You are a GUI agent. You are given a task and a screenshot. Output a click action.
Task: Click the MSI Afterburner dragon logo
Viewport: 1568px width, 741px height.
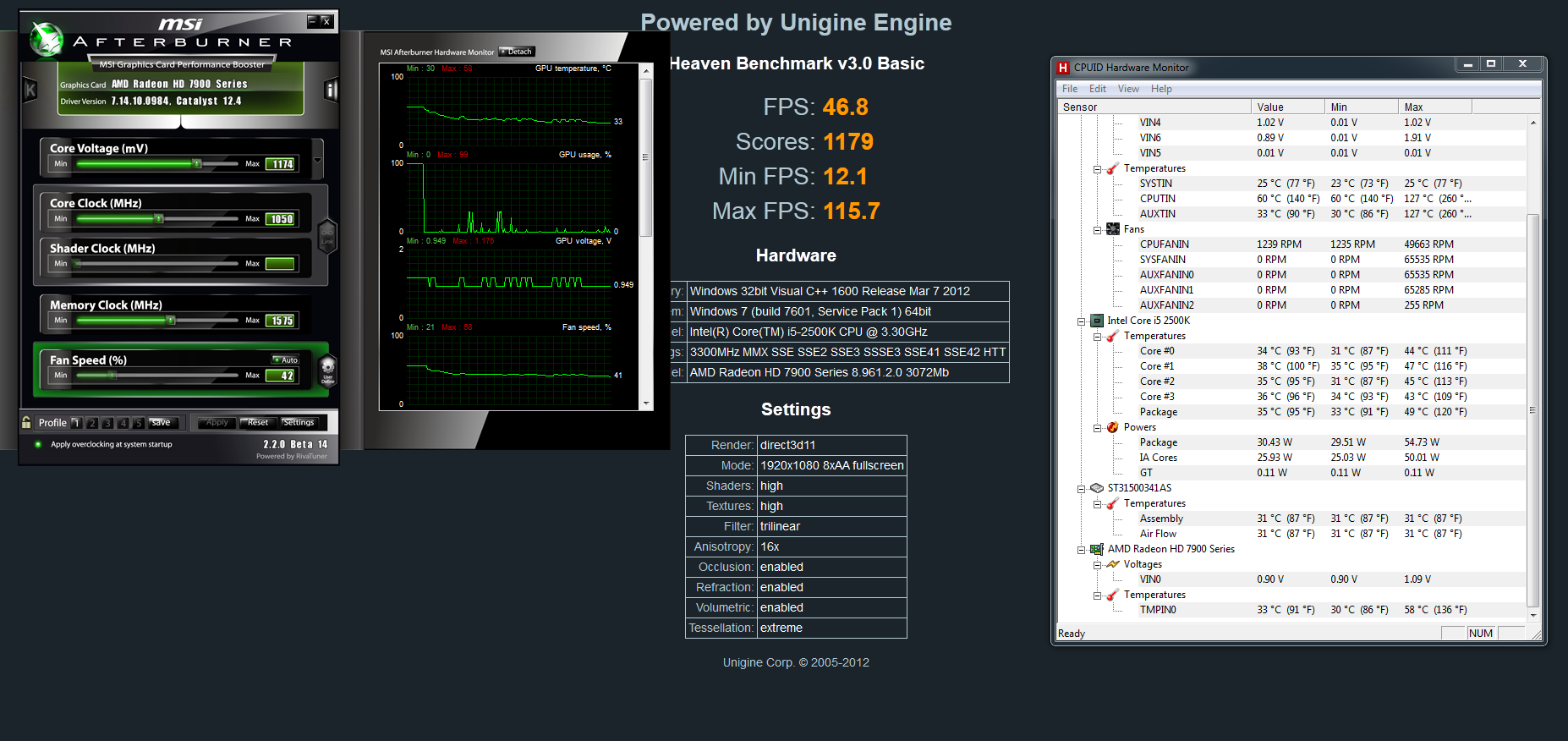(x=47, y=41)
